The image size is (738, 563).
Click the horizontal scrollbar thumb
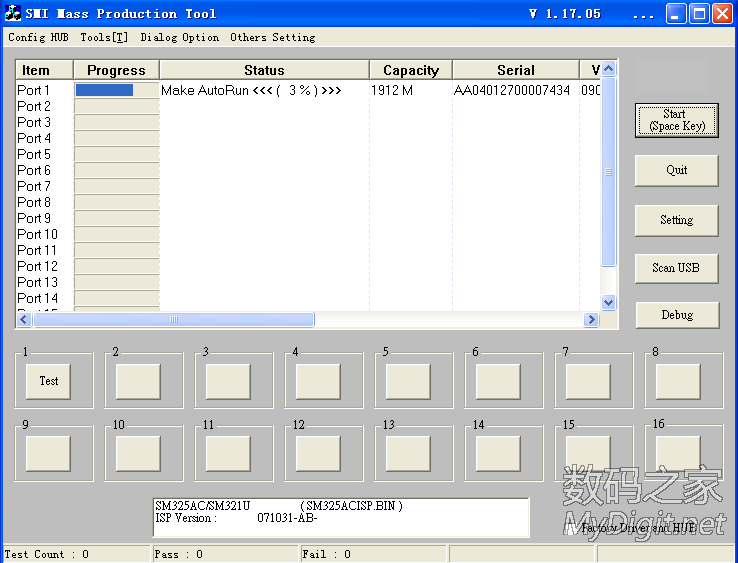[174, 320]
